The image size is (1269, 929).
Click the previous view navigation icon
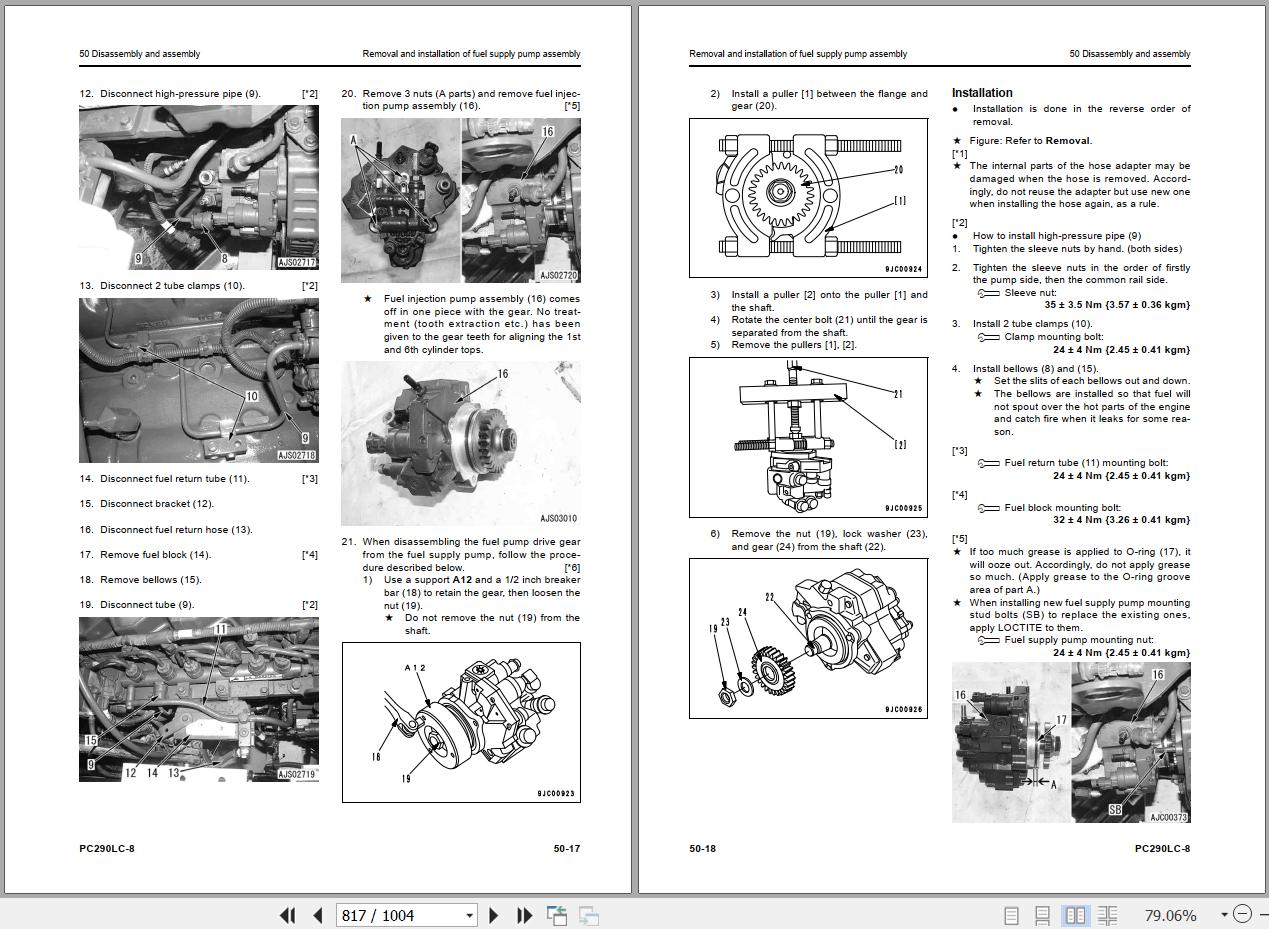pos(556,915)
